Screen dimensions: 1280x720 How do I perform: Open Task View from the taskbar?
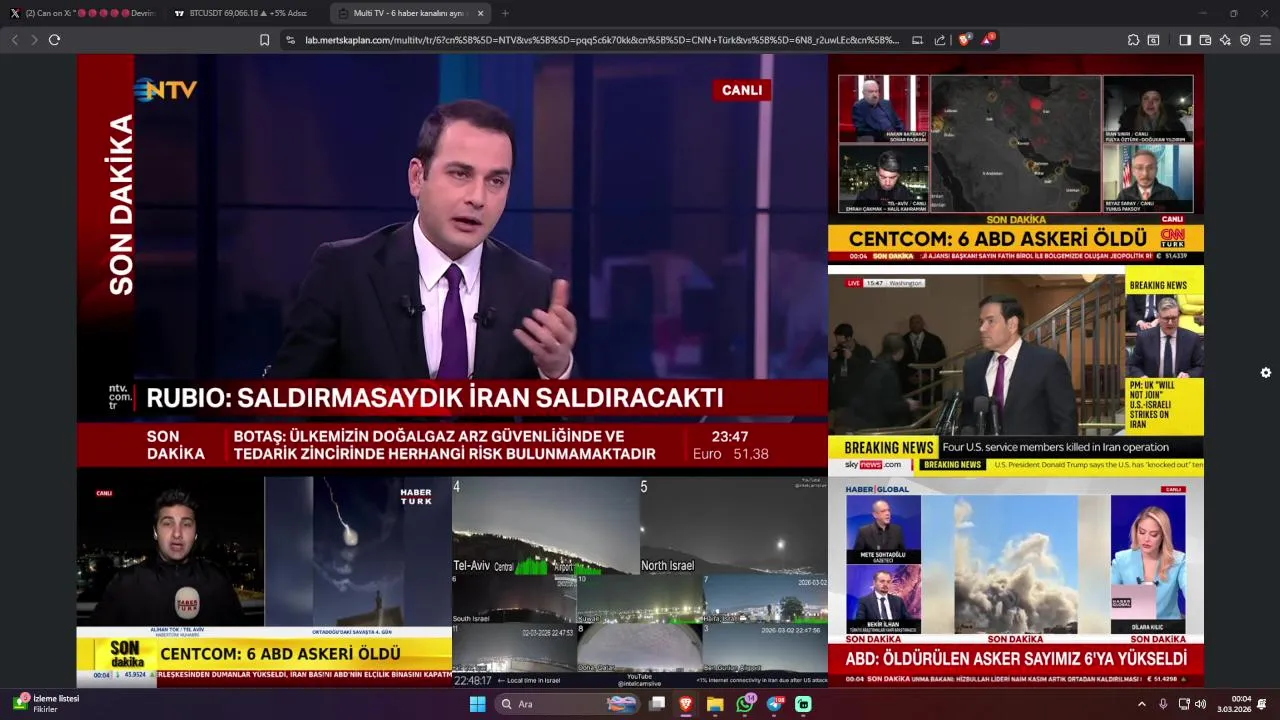pos(657,704)
